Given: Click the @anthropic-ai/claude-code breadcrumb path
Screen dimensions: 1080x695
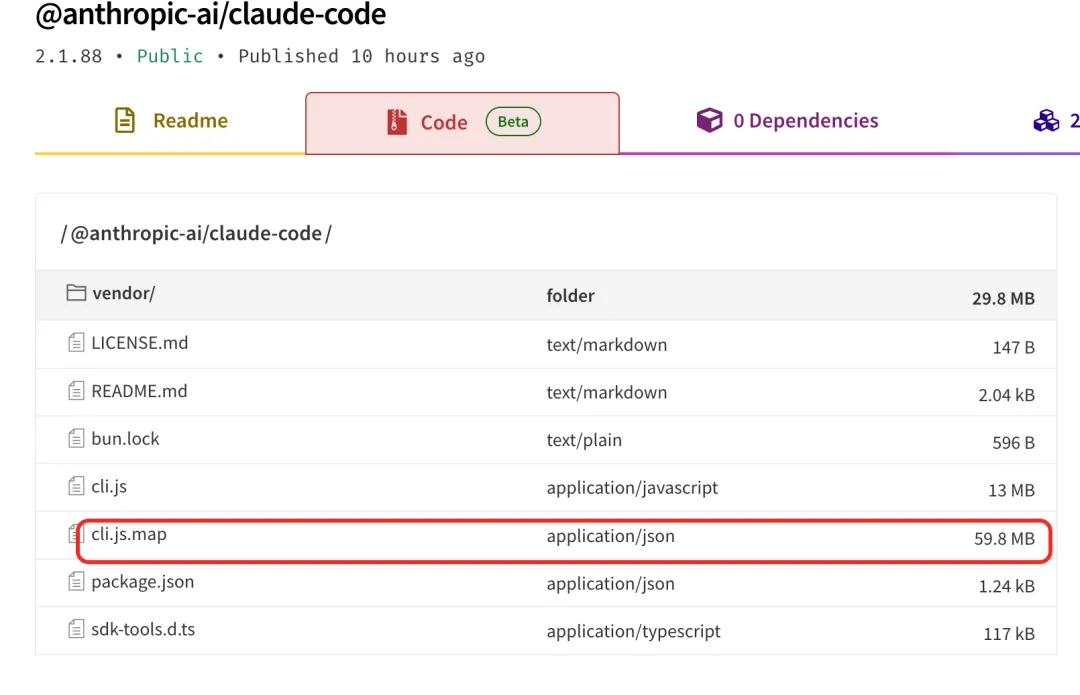Looking at the screenshot, I should tap(196, 234).
